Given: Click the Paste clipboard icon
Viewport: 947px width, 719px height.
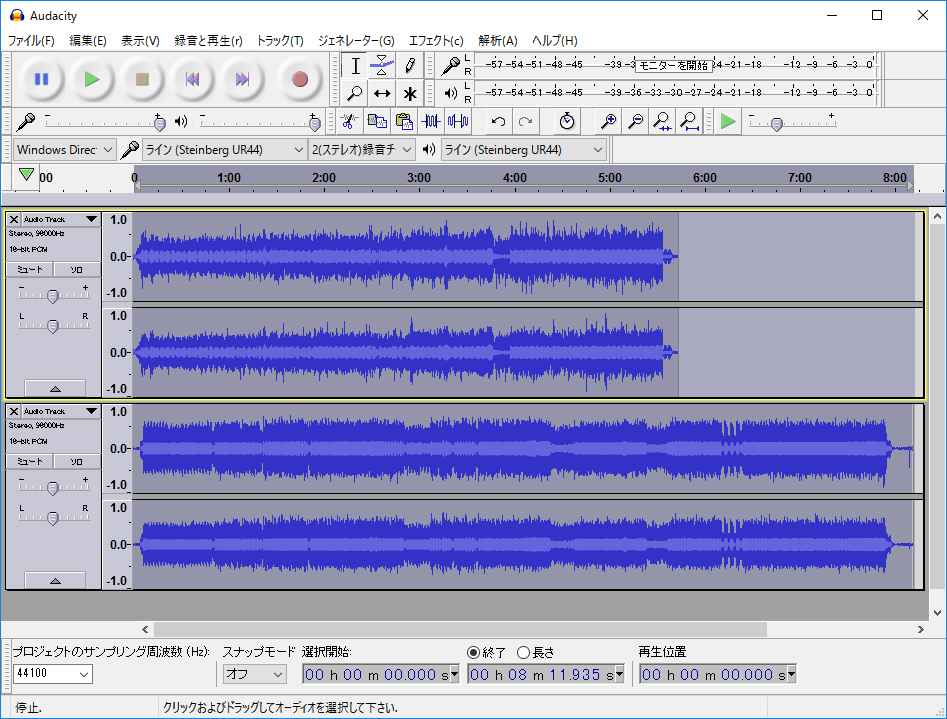Looking at the screenshot, I should pos(403,121).
